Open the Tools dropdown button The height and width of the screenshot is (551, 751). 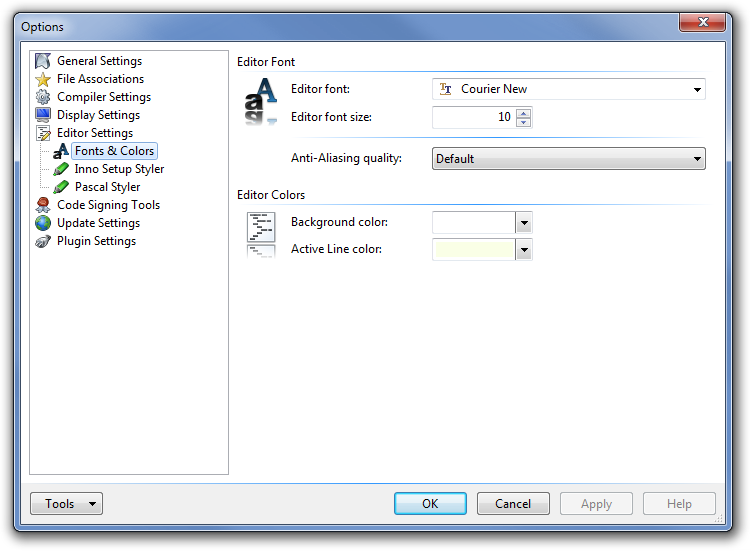point(66,504)
